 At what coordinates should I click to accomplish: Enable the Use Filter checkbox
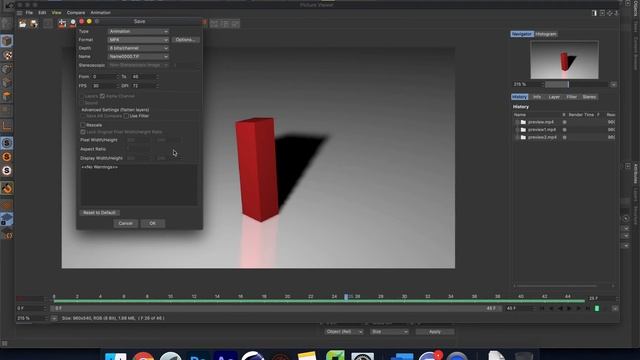pyautogui.click(x=126, y=116)
